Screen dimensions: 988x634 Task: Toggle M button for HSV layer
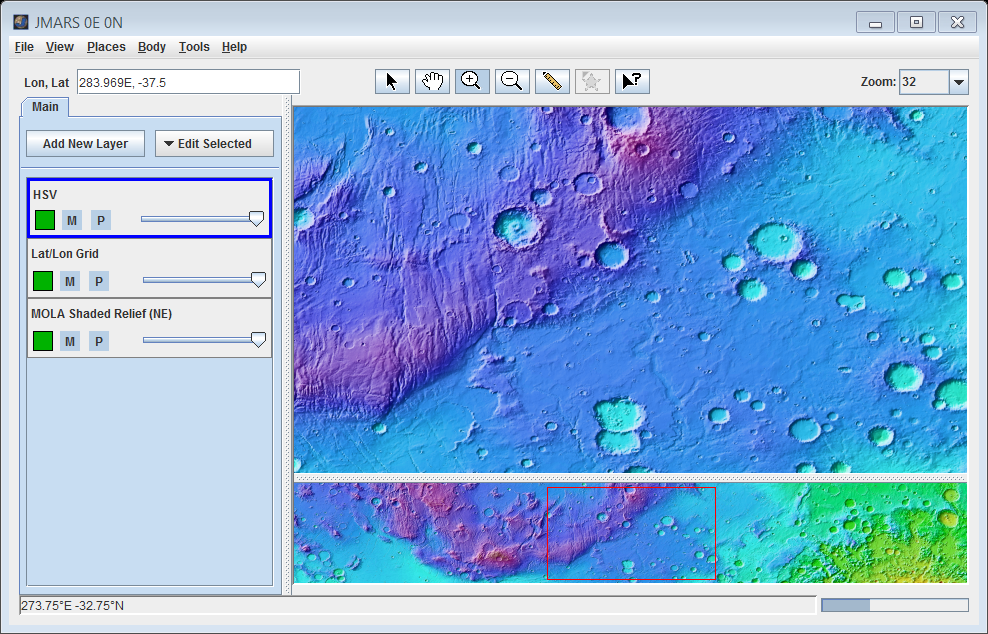pos(72,220)
